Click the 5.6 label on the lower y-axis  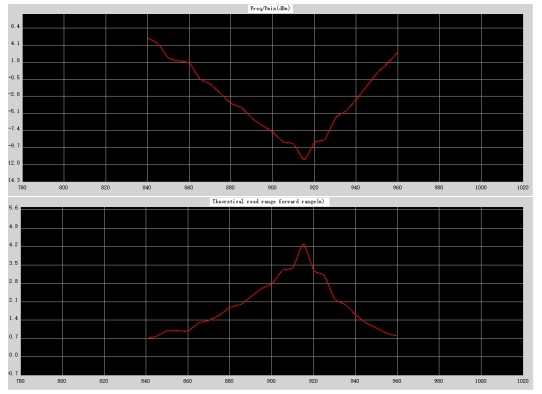pyautogui.click(x=13, y=208)
